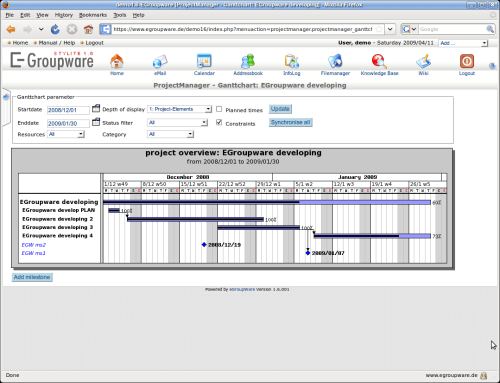The height and width of the screenshot is (383, 500).
Task: Click the browser Home button
Action: (88, 29)
